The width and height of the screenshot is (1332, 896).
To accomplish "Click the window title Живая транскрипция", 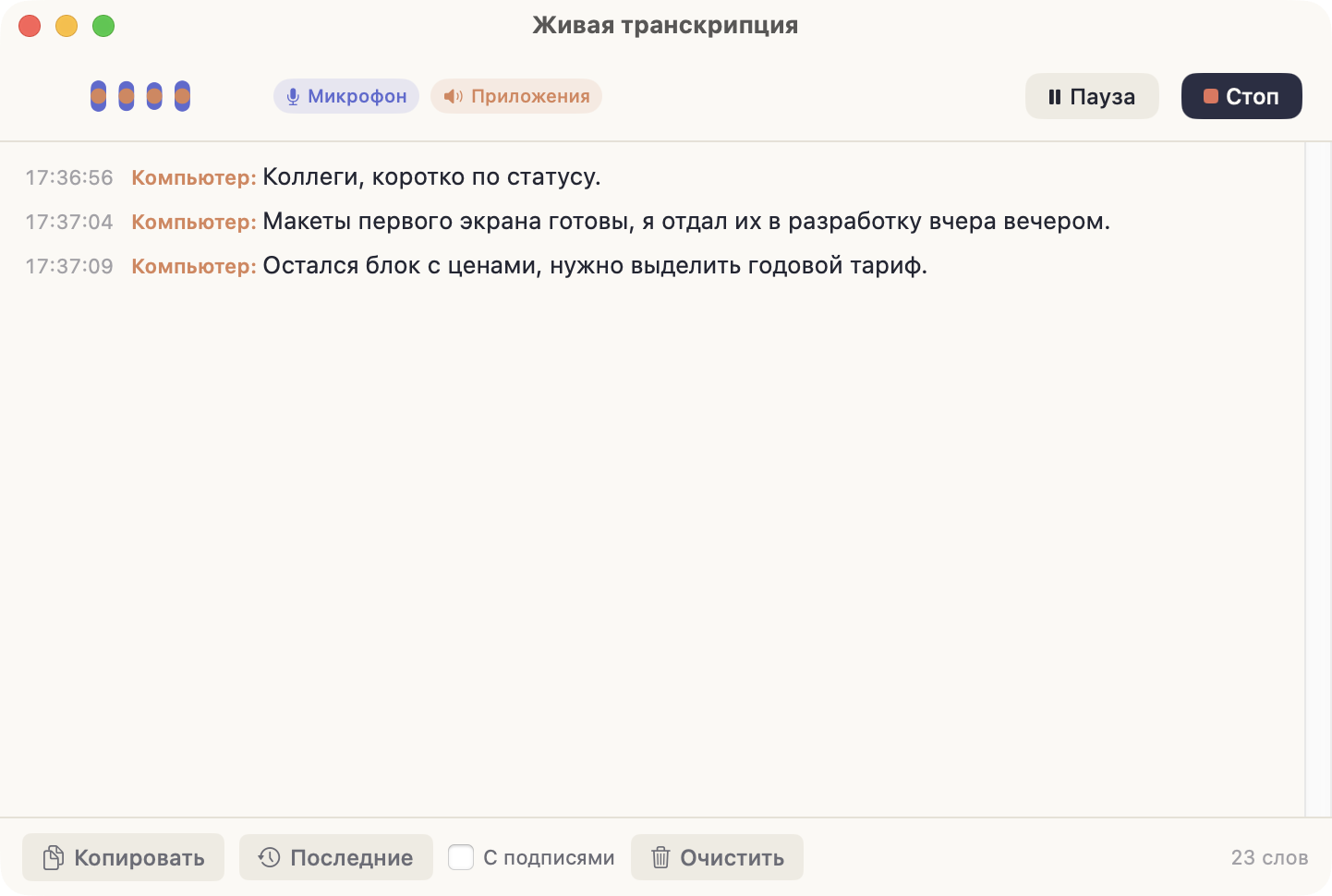I will [665, 25].
